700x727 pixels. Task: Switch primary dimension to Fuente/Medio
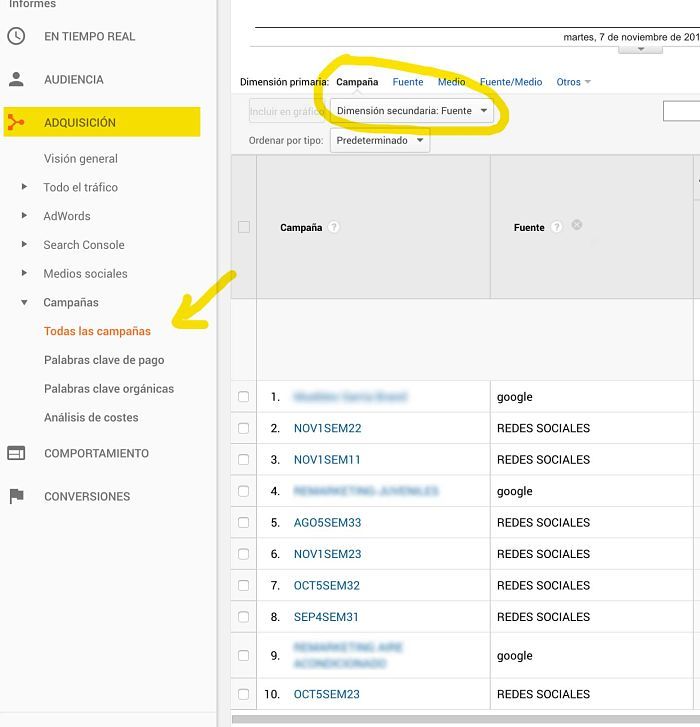(511, 82)
